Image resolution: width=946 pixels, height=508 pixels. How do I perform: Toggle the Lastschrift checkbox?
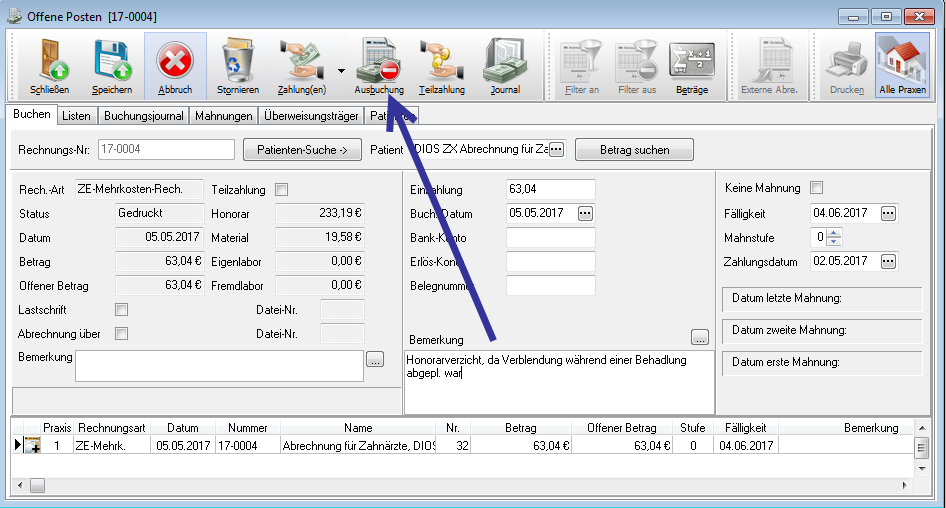pos(121,310)
